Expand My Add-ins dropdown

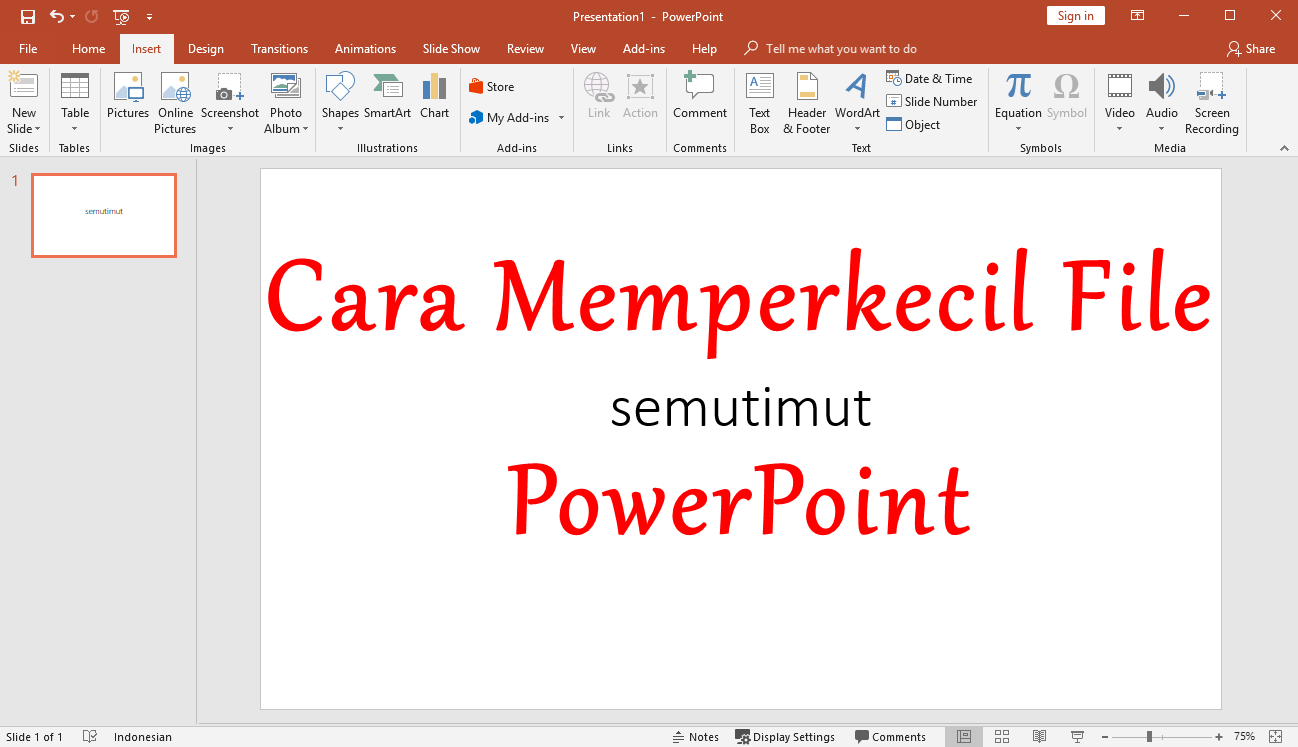[561, 118]
